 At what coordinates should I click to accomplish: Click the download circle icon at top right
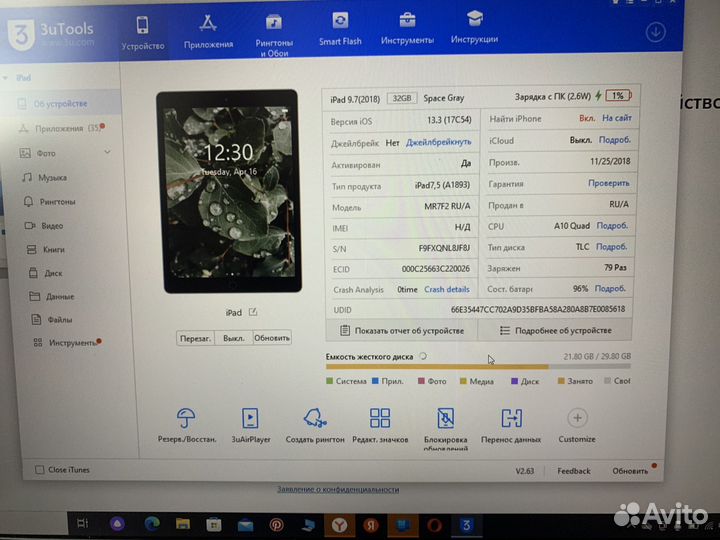point(655,33)
